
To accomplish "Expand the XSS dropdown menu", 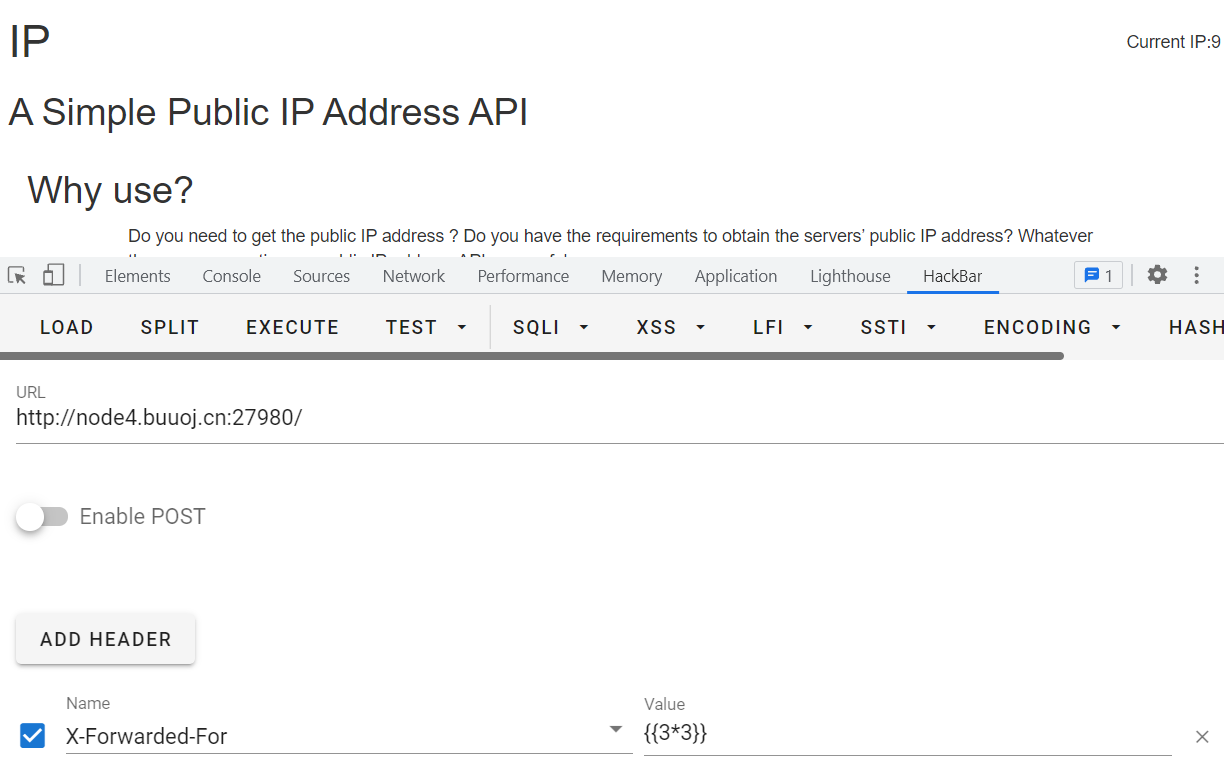I will (x=671, y=327).
